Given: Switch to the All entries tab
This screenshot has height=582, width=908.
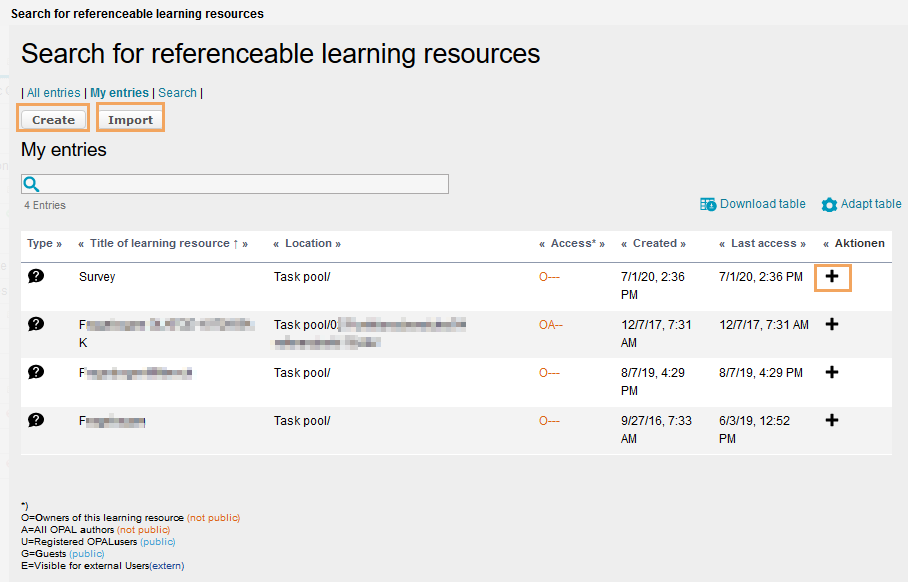Looking at the screenshot, I should click(53, 93).
